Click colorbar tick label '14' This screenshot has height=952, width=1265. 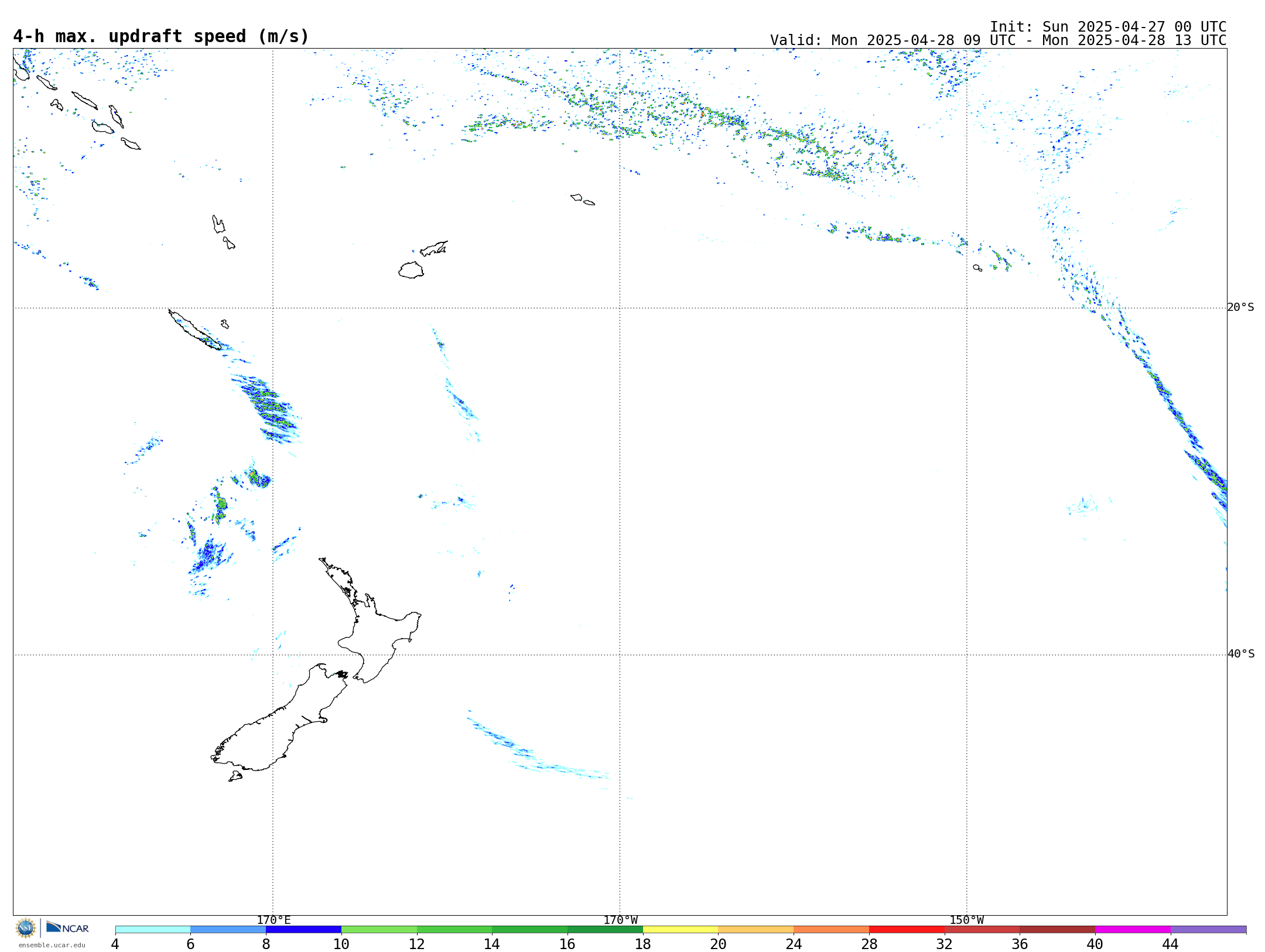(x=492, y=944)
